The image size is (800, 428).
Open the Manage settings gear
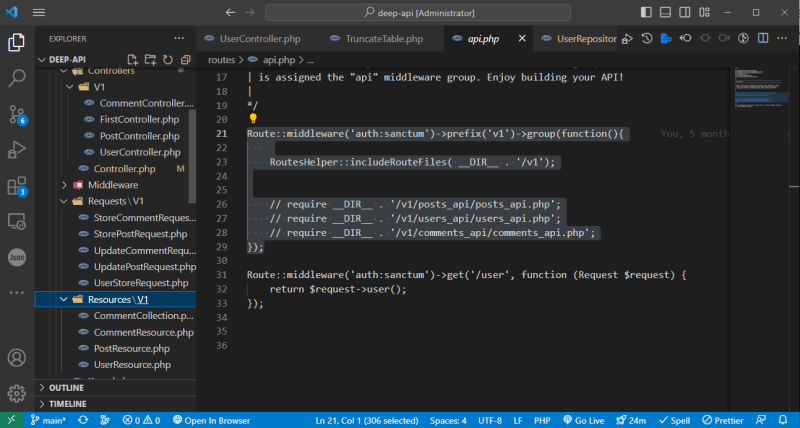click(x=16, y=393)
